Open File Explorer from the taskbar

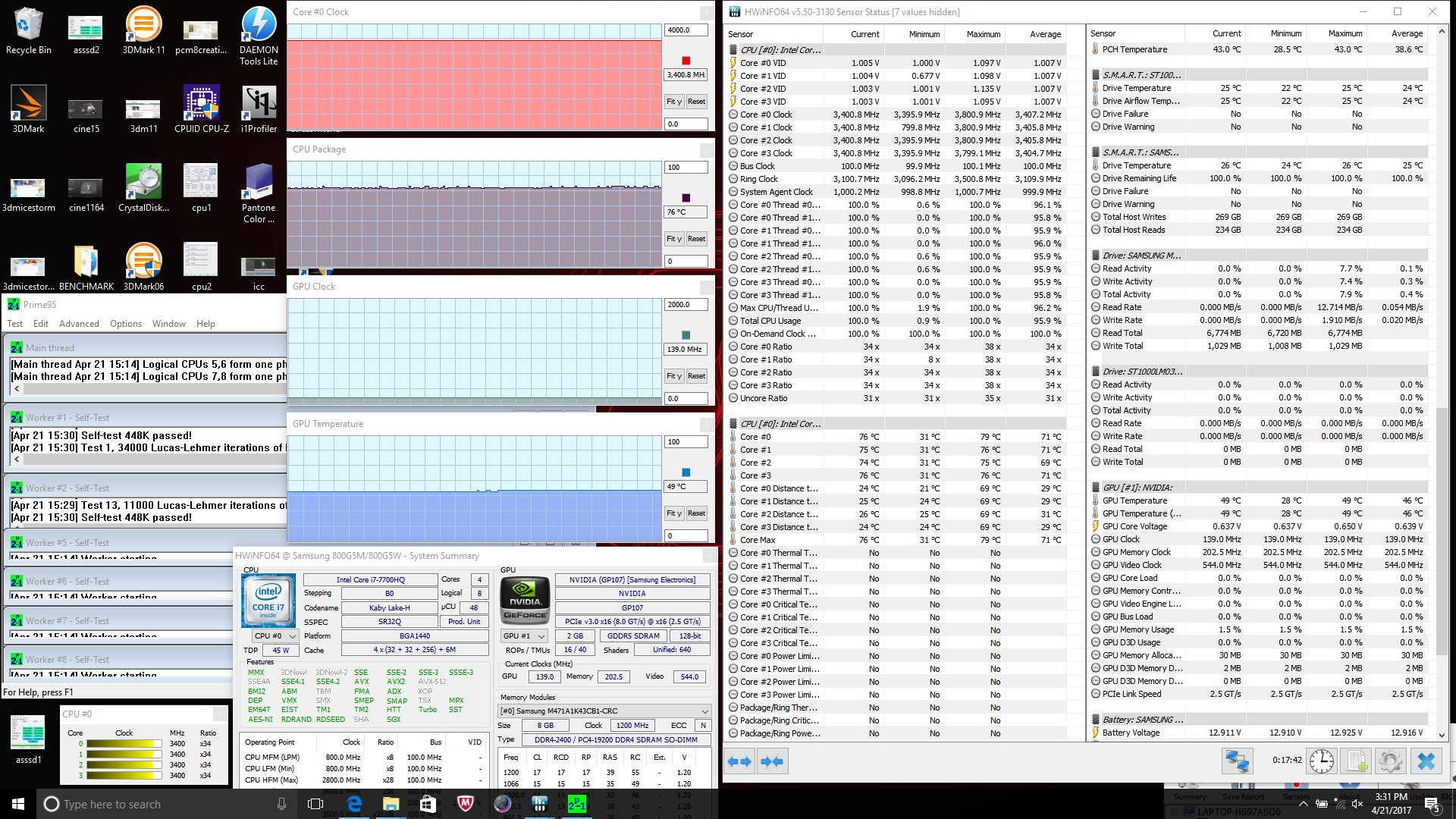[391, 804]
